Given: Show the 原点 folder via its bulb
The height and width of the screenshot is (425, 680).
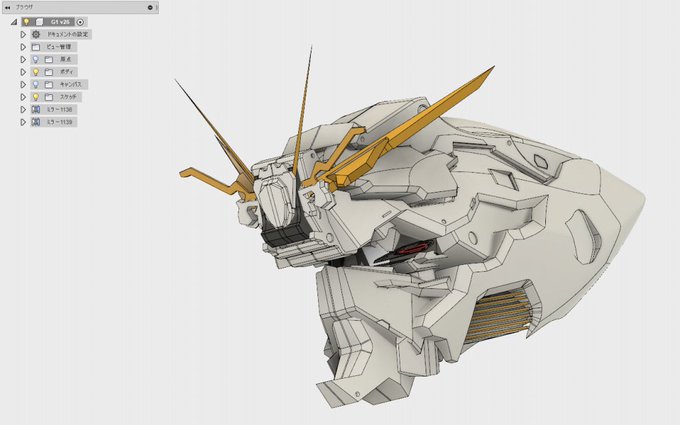Looking at the screenshot, I should [36, 59].
